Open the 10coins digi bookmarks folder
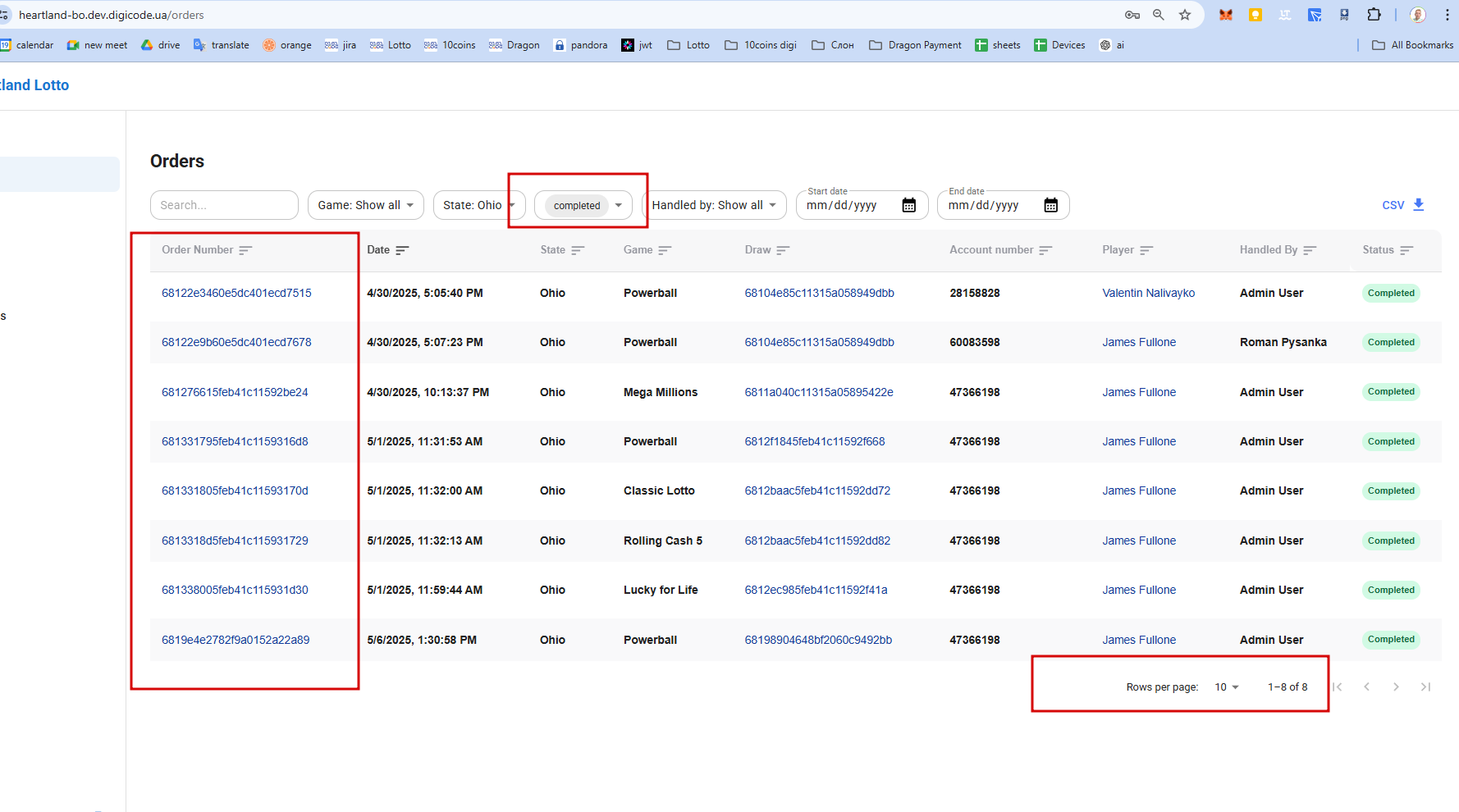This screenshot has height=812, width=1459. pyautogui.click(x=761, y=45)
